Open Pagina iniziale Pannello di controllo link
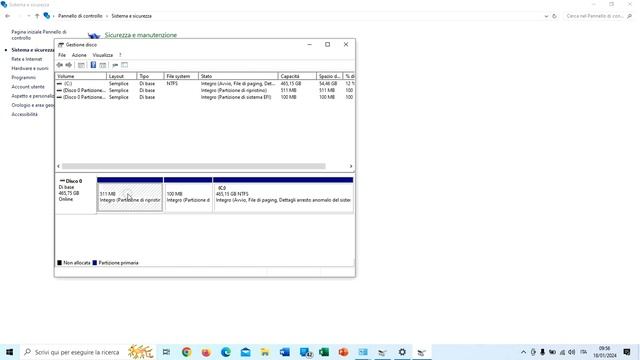 click(x=39, y=35)
